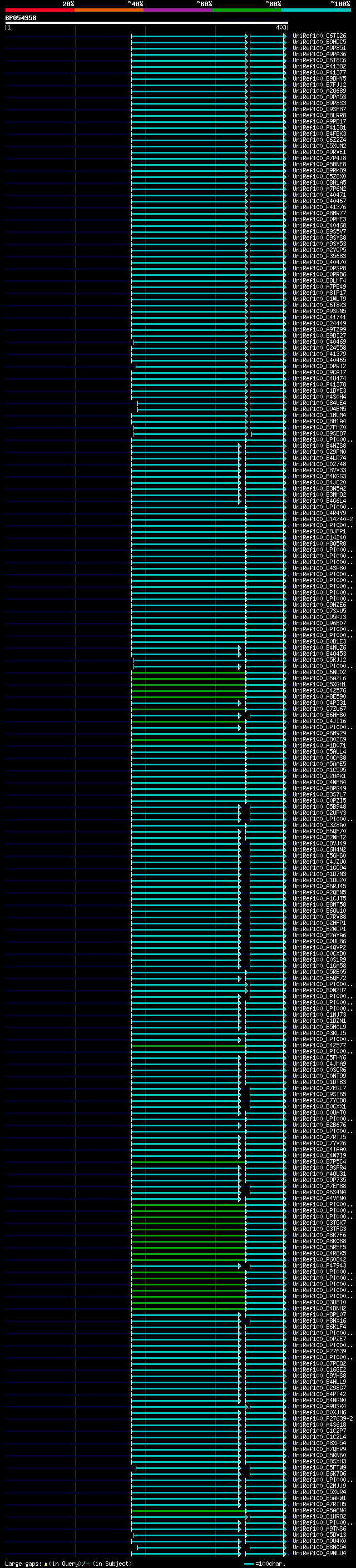Select the UniRef100_Q4R8K5 label
This screenshot has width=356, height=1568.
point(319,1253)
